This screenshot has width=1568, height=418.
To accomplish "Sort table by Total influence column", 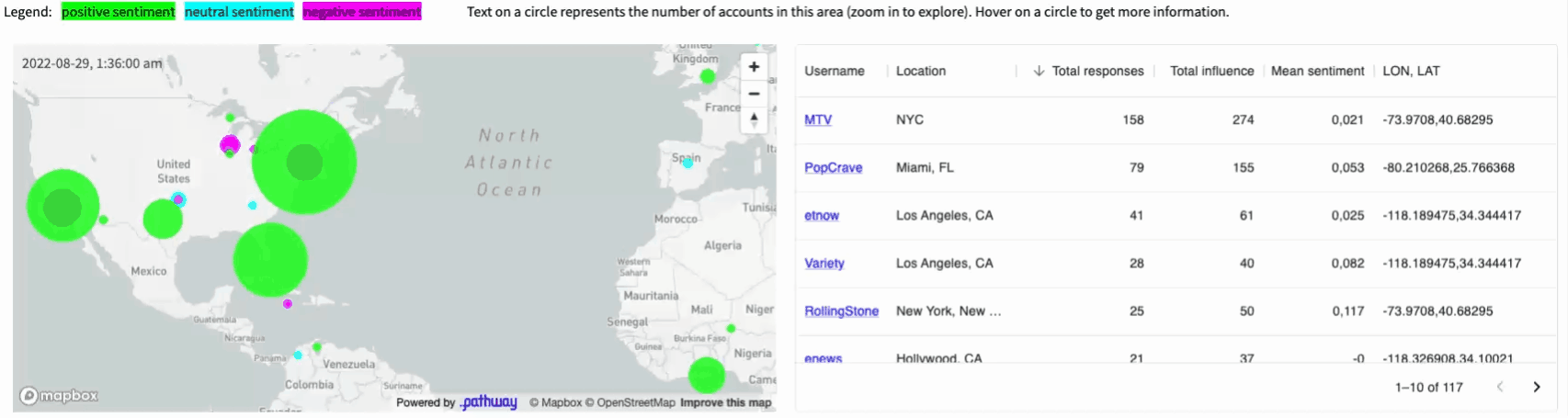I will click(x=1210, y=71).
